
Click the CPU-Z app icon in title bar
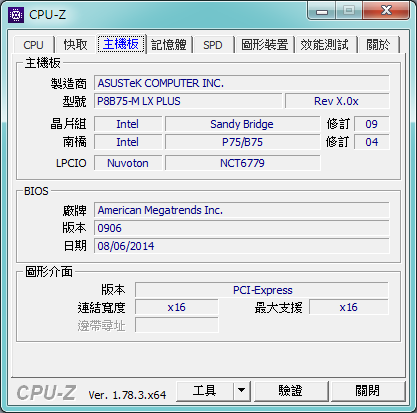16,15
